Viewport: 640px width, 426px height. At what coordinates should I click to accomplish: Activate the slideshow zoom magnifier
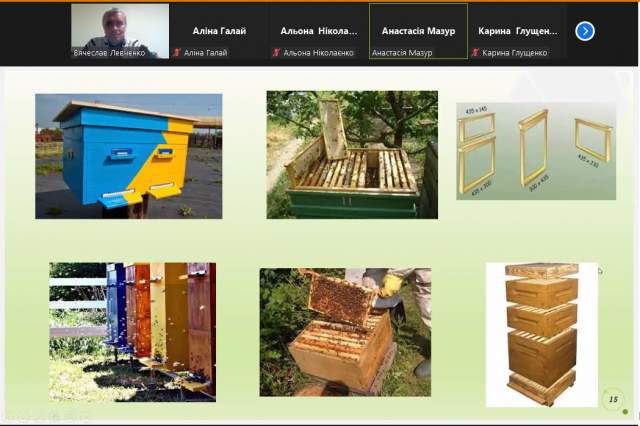pyautogui.click(x=70, y=417)
